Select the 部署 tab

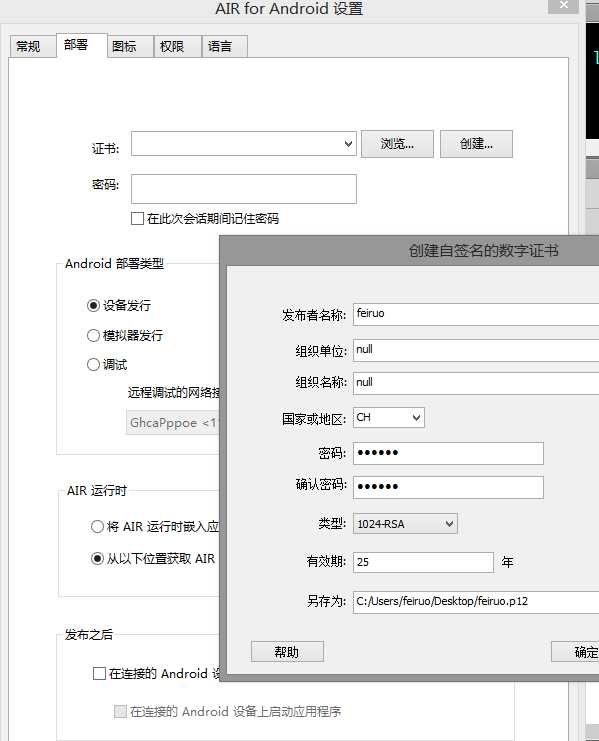(x=82, y=45)
